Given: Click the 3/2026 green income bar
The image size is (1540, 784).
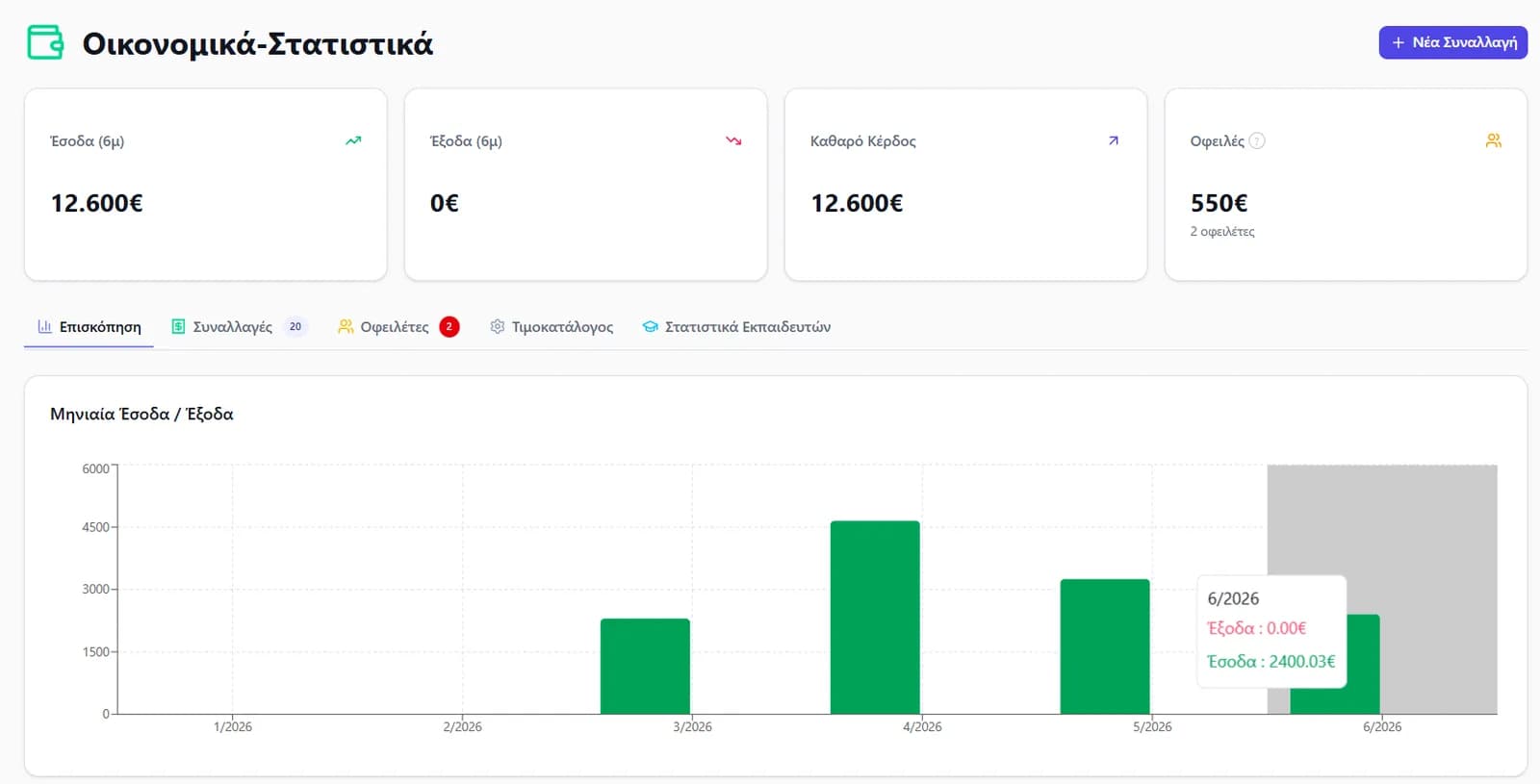Looking at the screenshot, I should click(645, 667).
